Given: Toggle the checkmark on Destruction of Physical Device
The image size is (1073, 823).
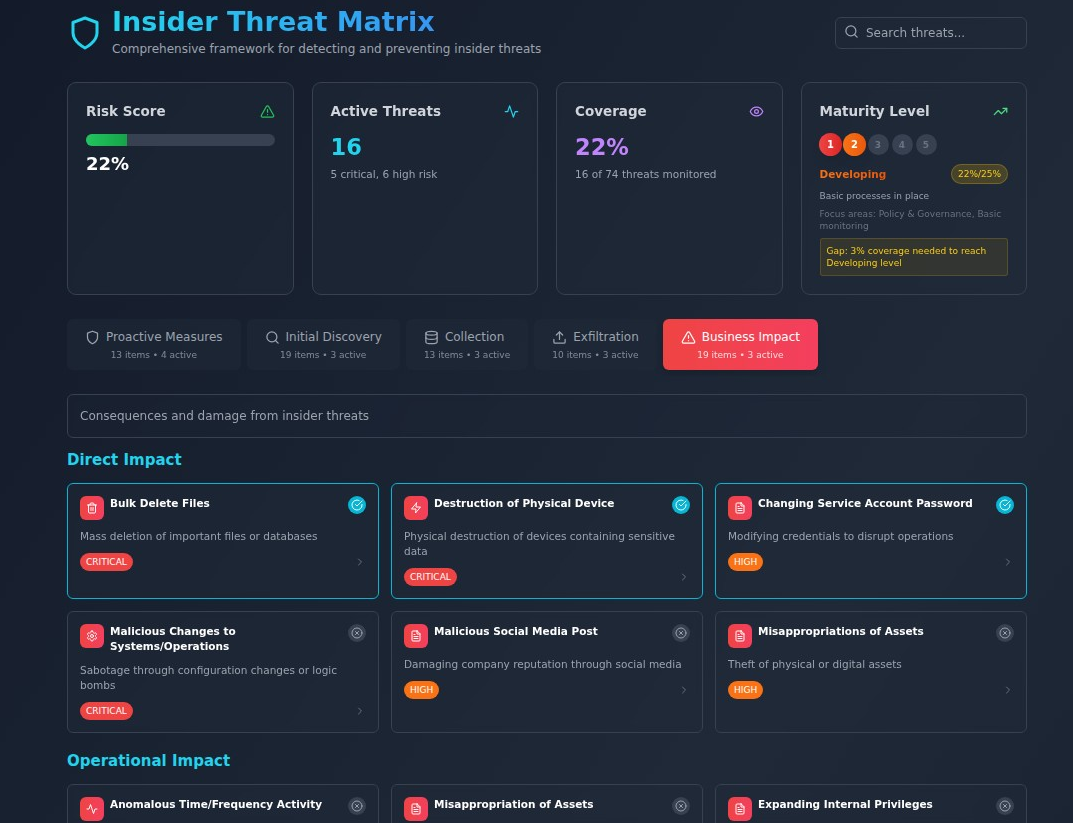Looking at the screenshot, I should [x=681, y=505].
